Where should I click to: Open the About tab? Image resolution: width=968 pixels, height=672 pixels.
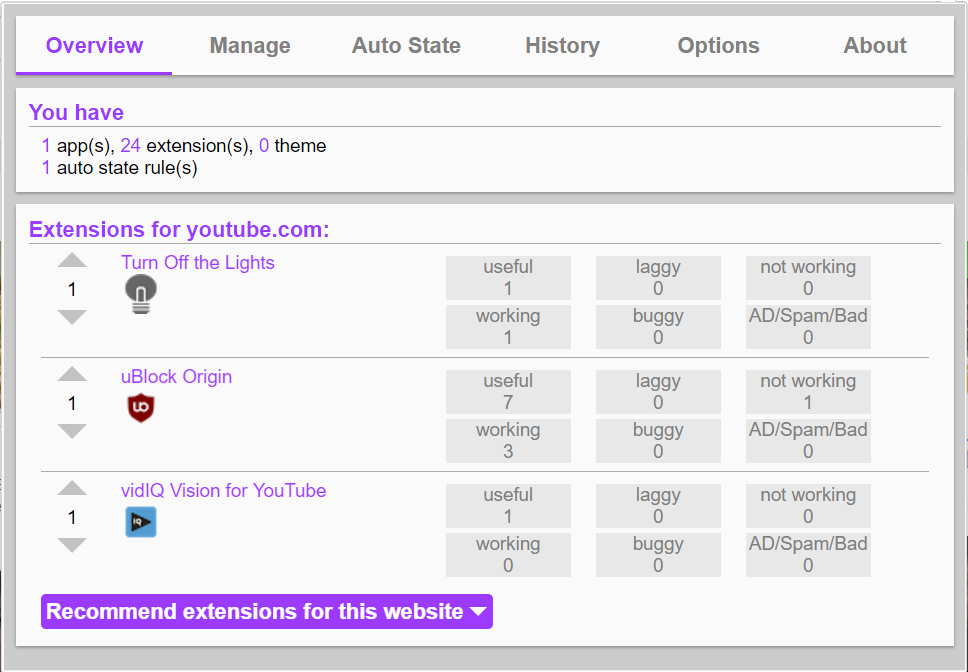(875, 46)
